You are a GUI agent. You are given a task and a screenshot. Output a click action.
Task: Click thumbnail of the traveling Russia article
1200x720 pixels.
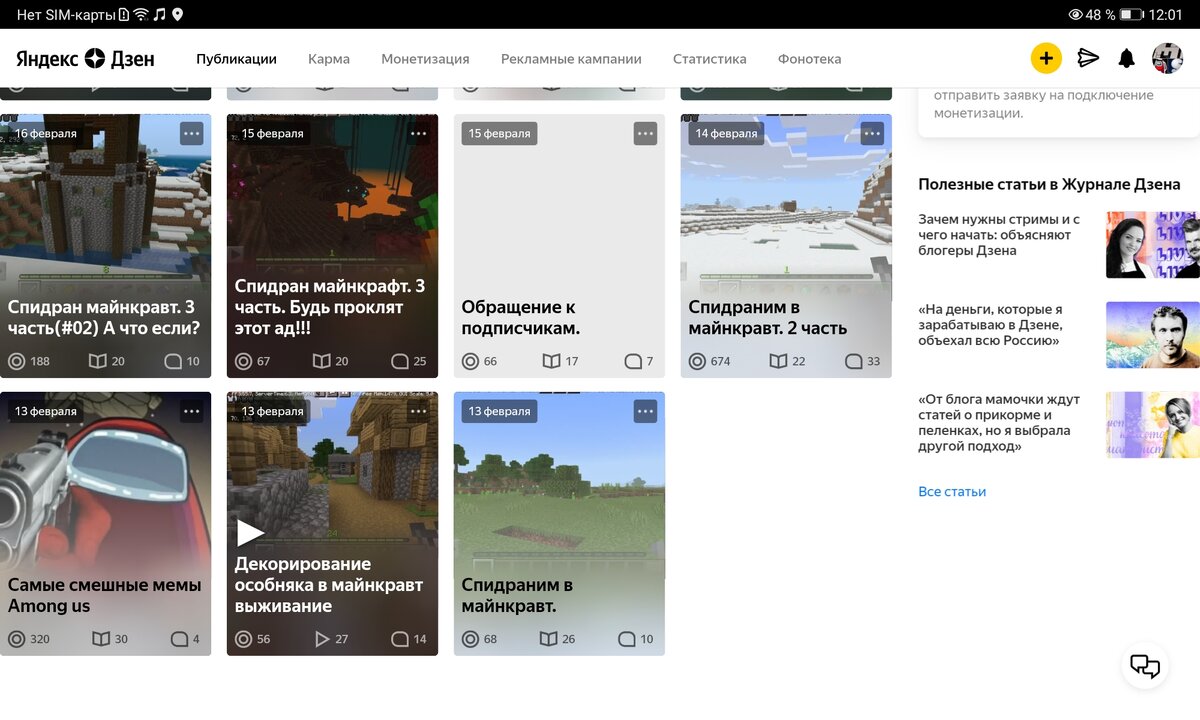(1152, 335)
